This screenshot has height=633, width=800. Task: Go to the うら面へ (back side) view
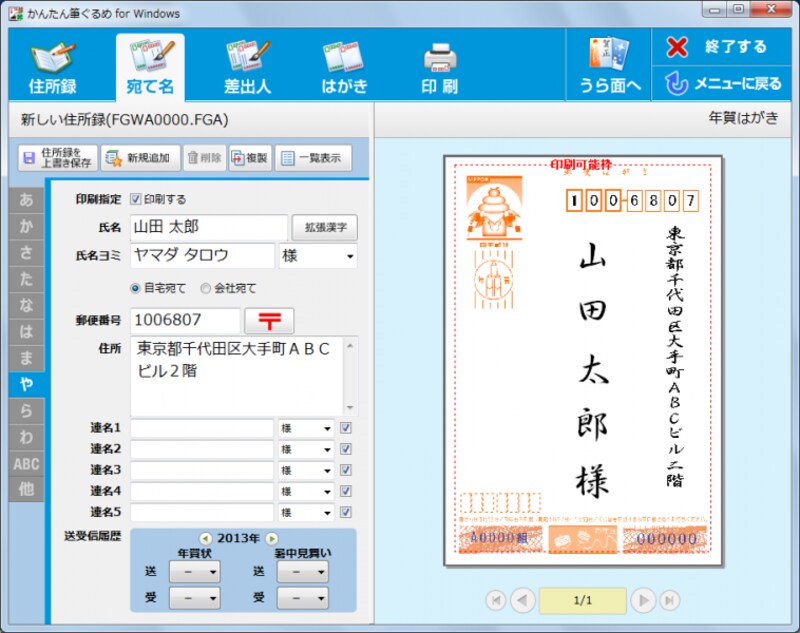(x=608, y=64)
